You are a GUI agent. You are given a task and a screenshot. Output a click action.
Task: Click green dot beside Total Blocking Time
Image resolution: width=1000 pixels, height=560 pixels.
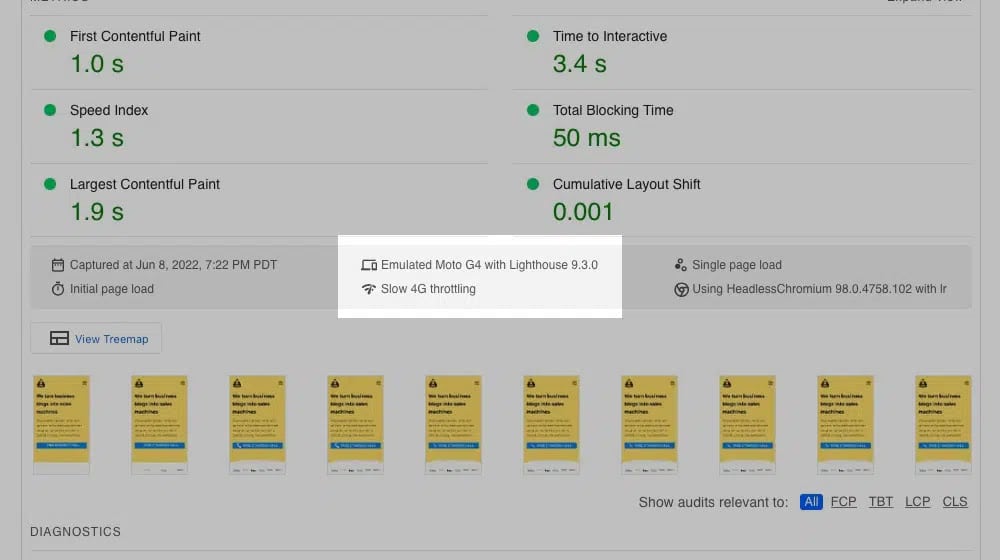(533, 110)
